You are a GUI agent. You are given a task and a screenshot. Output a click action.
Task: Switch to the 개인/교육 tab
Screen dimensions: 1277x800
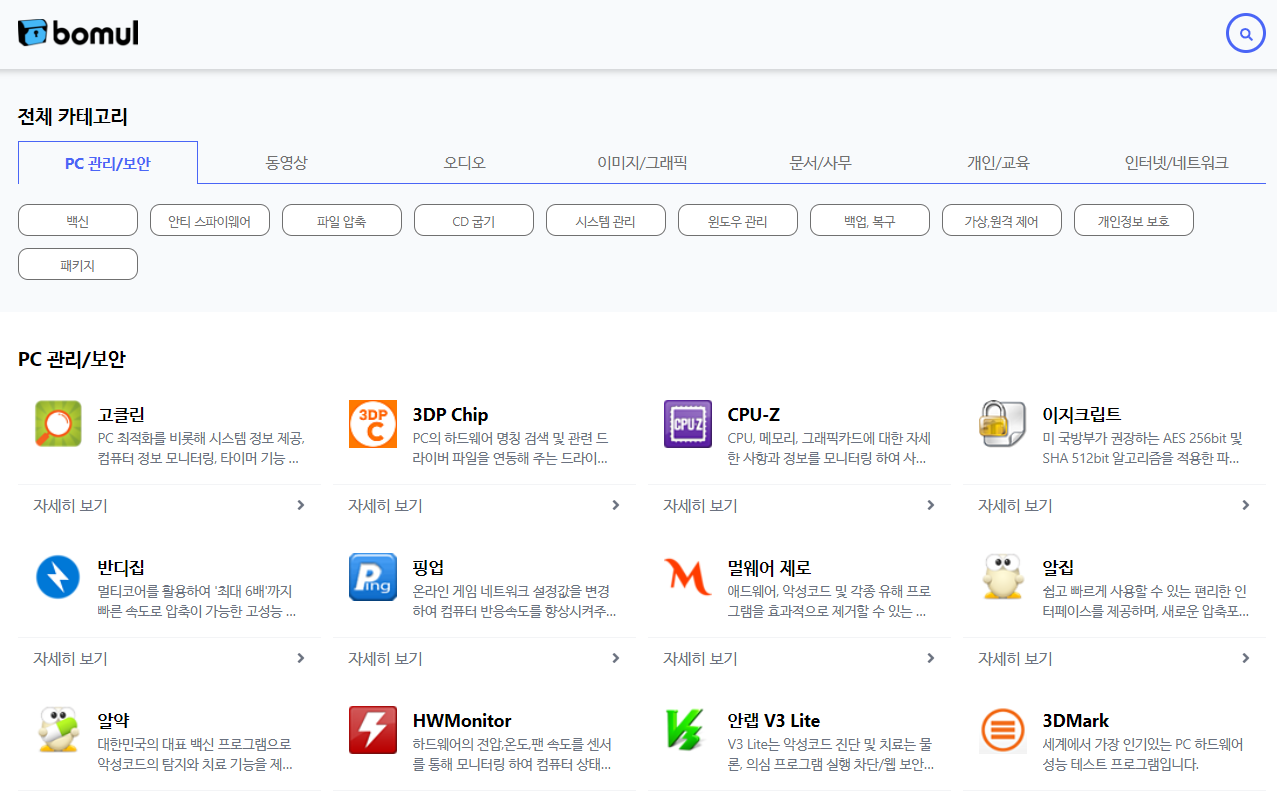point(998,163)
